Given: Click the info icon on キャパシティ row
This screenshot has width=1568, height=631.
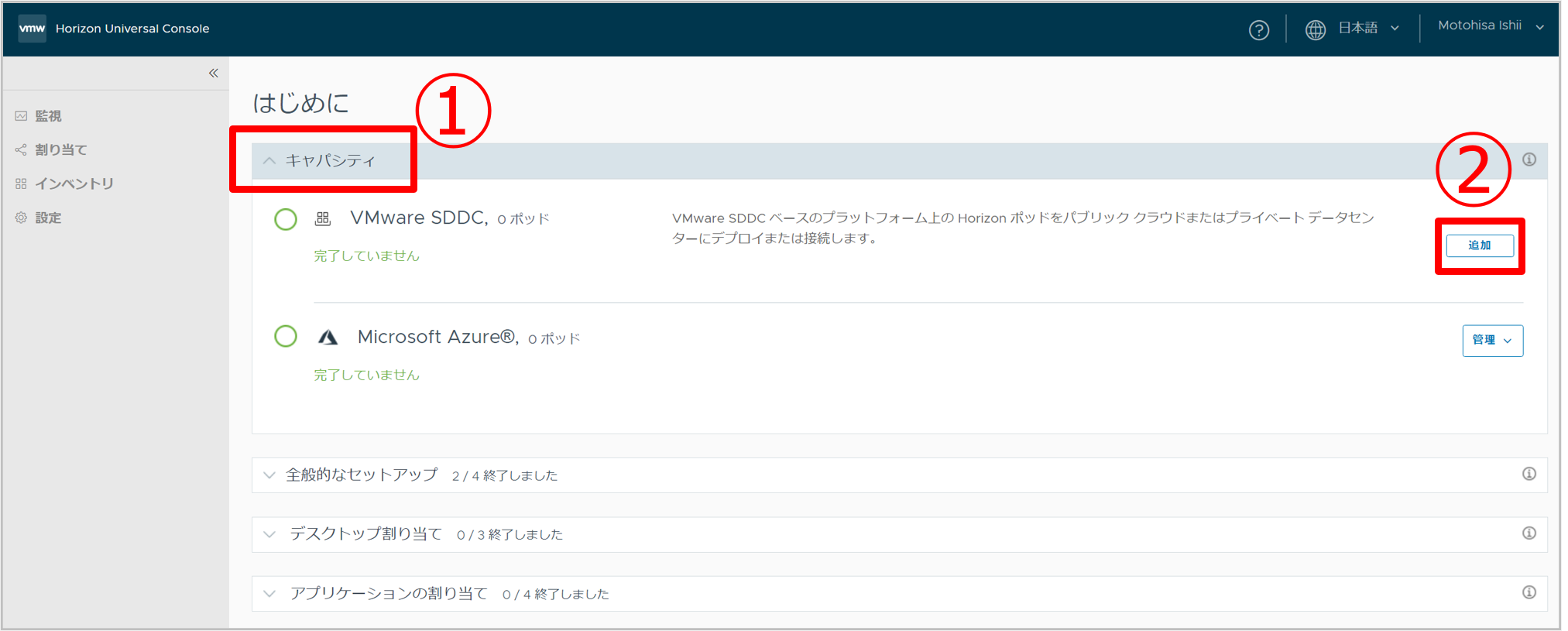Looking at the screenshot, I should pyautogui.click(x=1529, y=159).
